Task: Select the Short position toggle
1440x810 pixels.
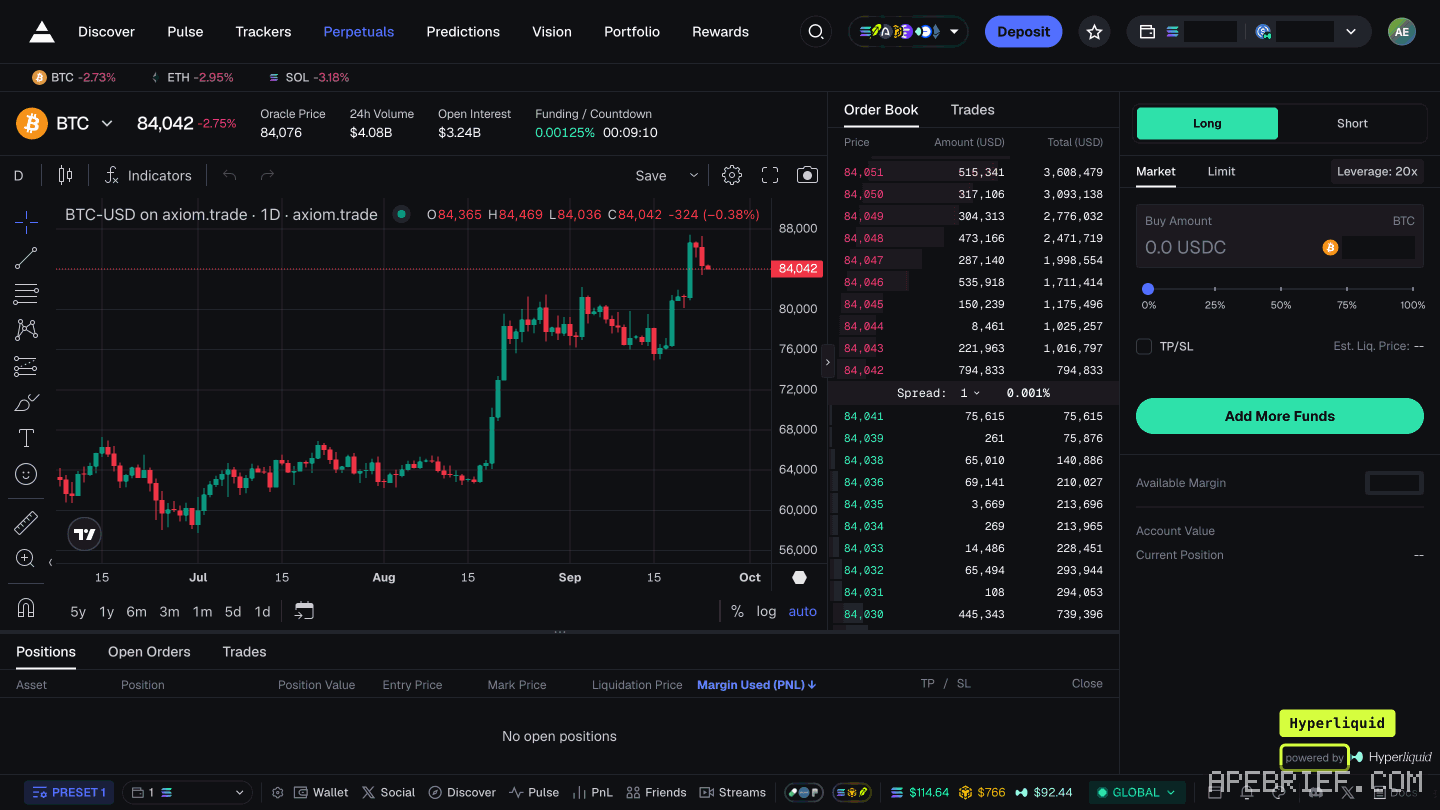Action: coord(1352,123)
